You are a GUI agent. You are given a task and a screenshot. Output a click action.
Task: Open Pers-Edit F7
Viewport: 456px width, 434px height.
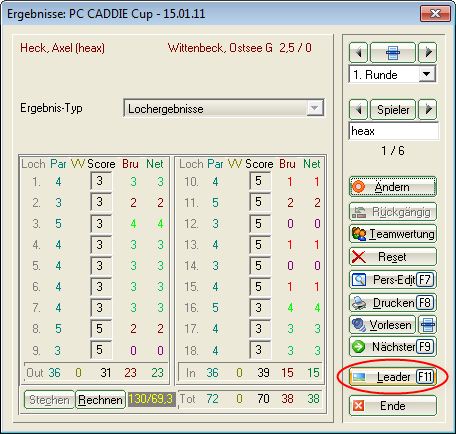[x=393, y=279]
